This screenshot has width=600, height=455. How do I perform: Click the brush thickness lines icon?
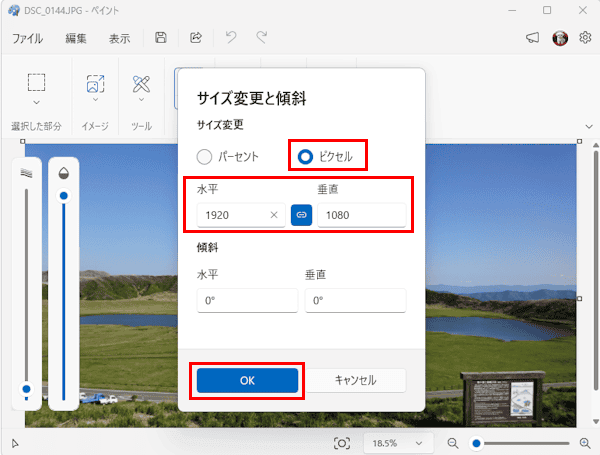tap(26, 173)
